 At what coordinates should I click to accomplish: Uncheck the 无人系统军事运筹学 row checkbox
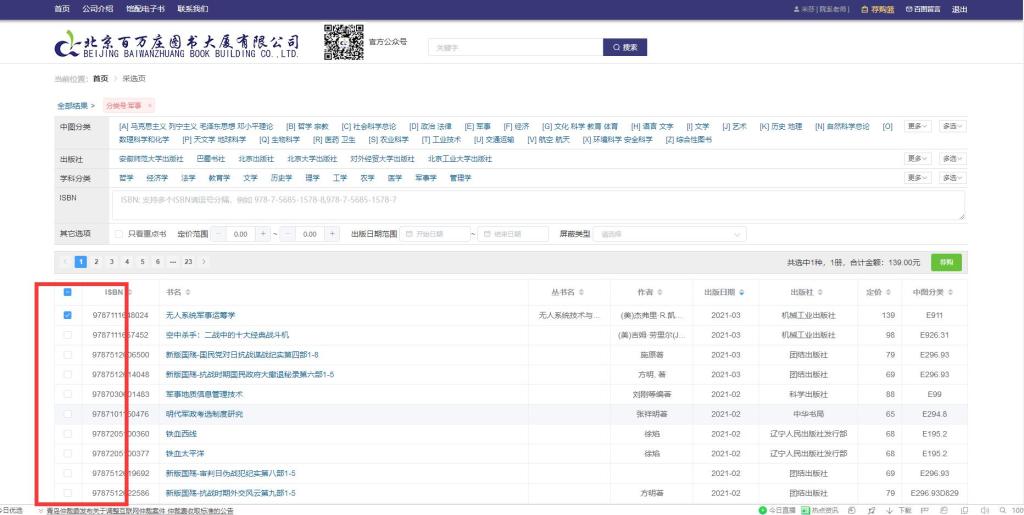(67, 315)
